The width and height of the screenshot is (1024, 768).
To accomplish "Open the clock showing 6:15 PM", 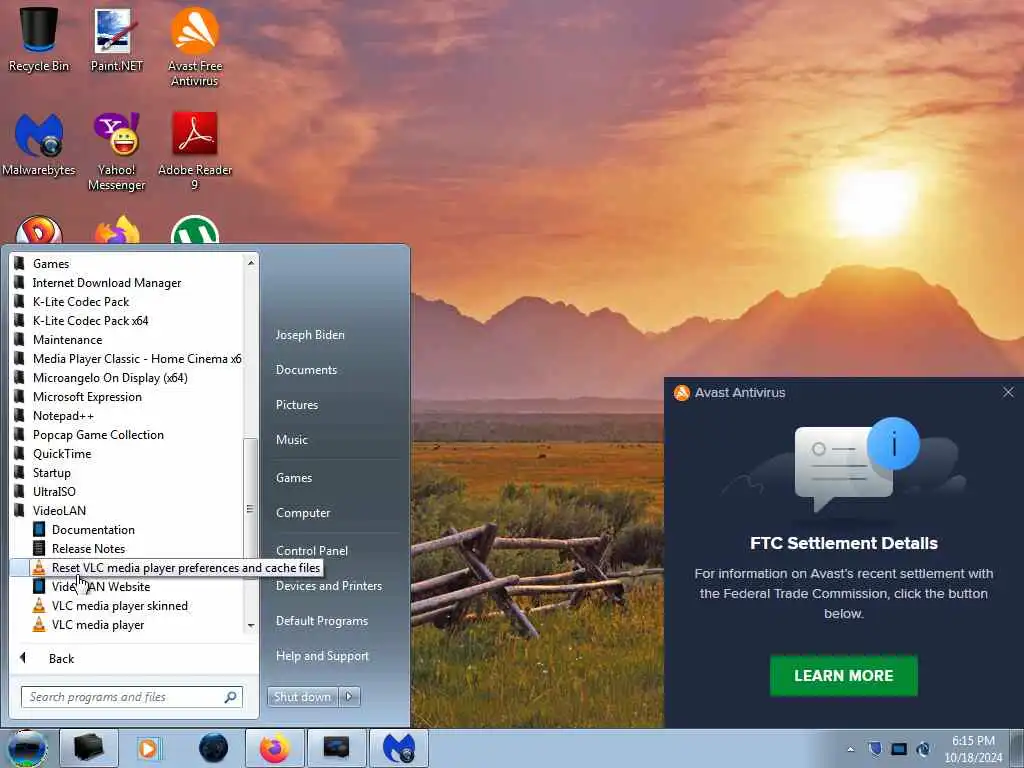I will tap(973, 749).
